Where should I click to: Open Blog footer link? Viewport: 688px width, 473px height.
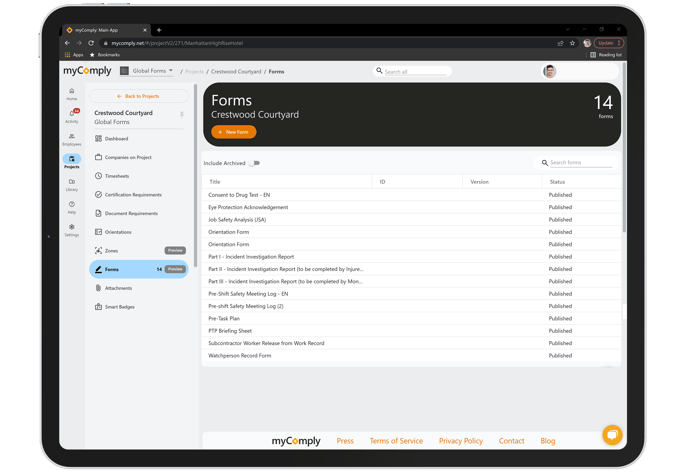548,441
